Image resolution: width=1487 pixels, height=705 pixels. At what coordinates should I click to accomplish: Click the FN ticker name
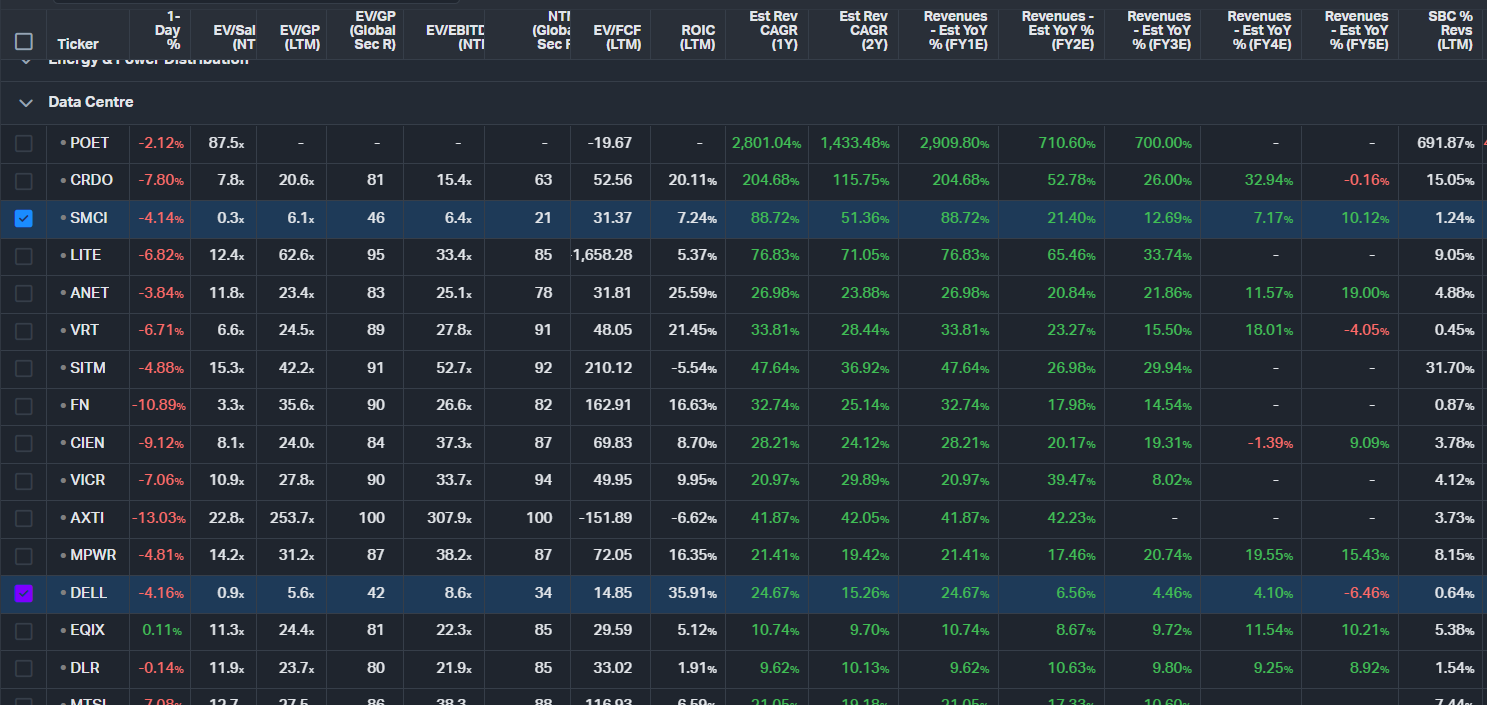pyautogui.click(x=80, y=406)
